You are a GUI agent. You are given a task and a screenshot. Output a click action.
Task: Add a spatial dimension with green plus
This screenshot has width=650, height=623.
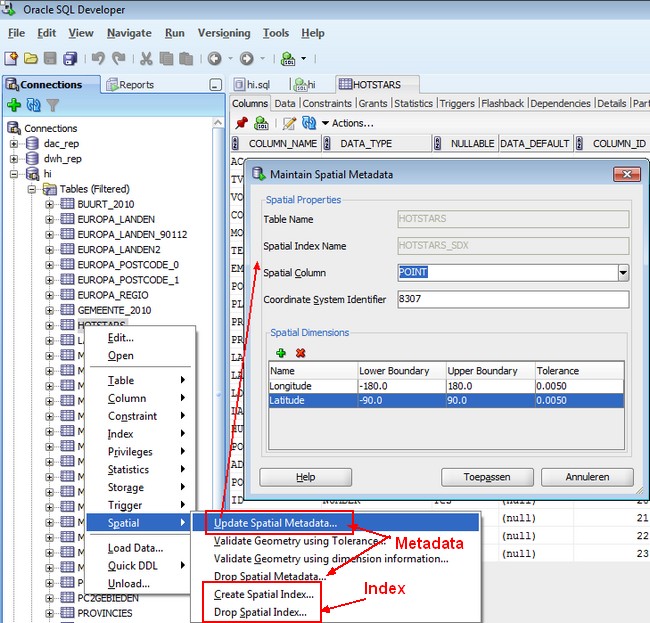[x=281, y=352]
